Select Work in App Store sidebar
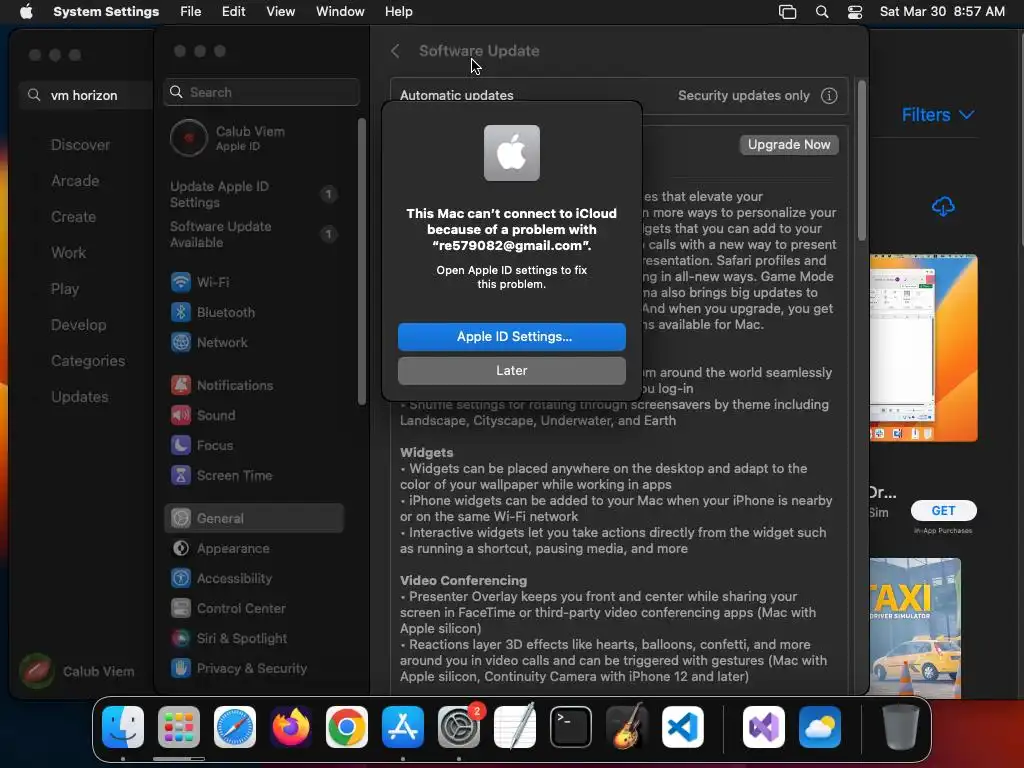Screen dimensions: 1024x768 (x=69, y=253)
